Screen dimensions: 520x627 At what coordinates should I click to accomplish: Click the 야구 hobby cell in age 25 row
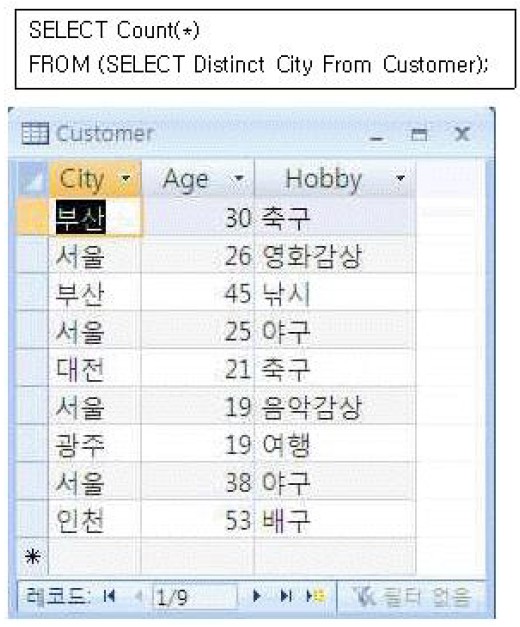(335, 331)
